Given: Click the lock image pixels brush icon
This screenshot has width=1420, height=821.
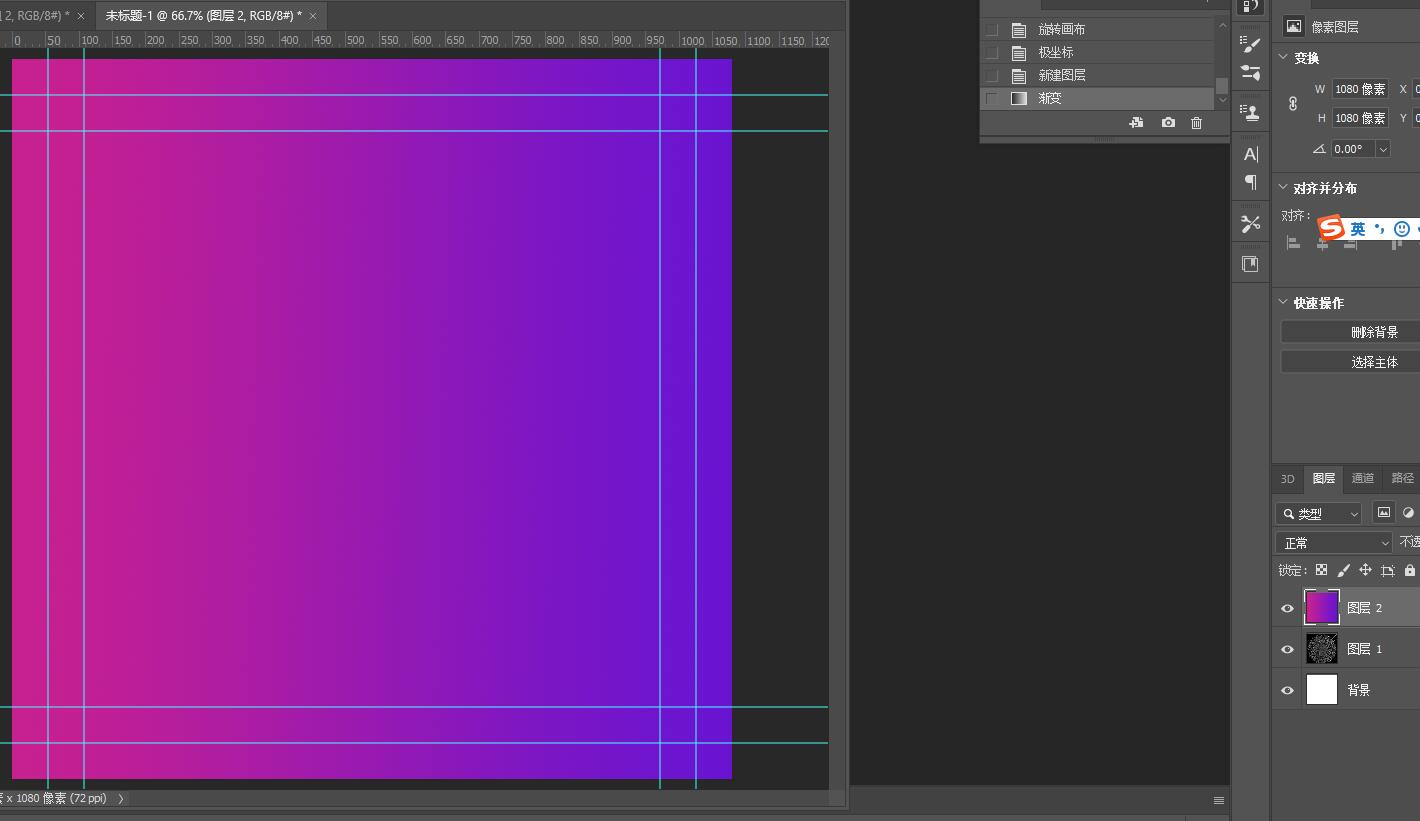Looking at the screenshot, I should 1343,570.
